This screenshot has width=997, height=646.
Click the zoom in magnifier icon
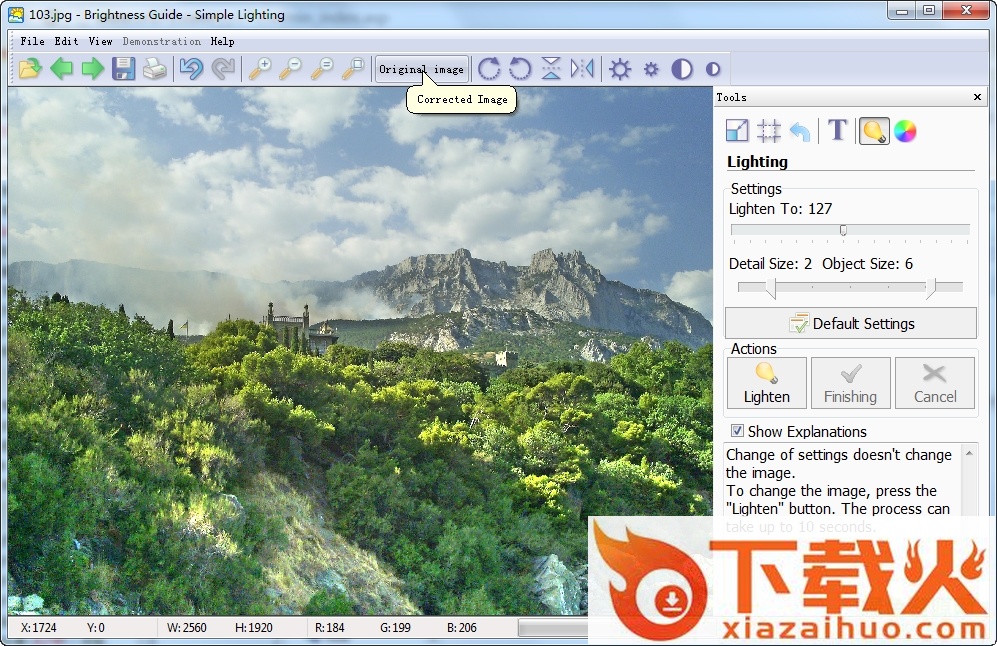click(260, 69)
